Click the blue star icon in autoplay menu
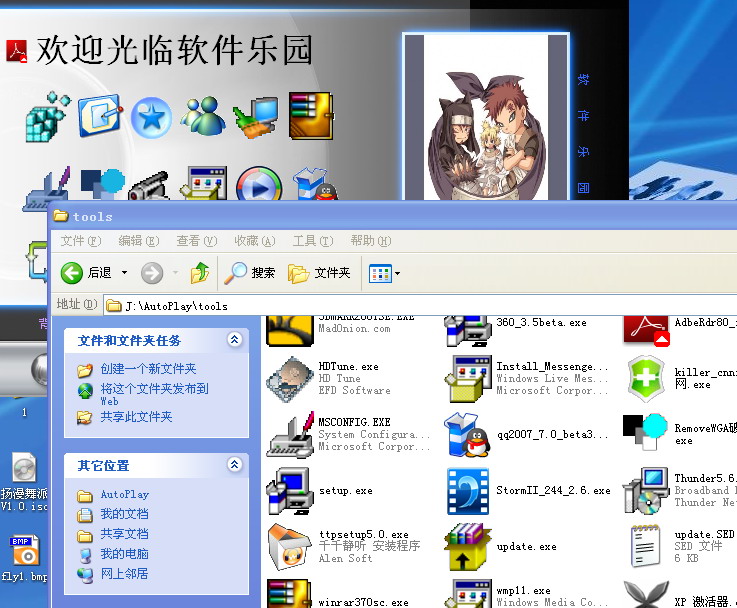The image size is (737, 608). pyautogui.click(x=151, y=117)
